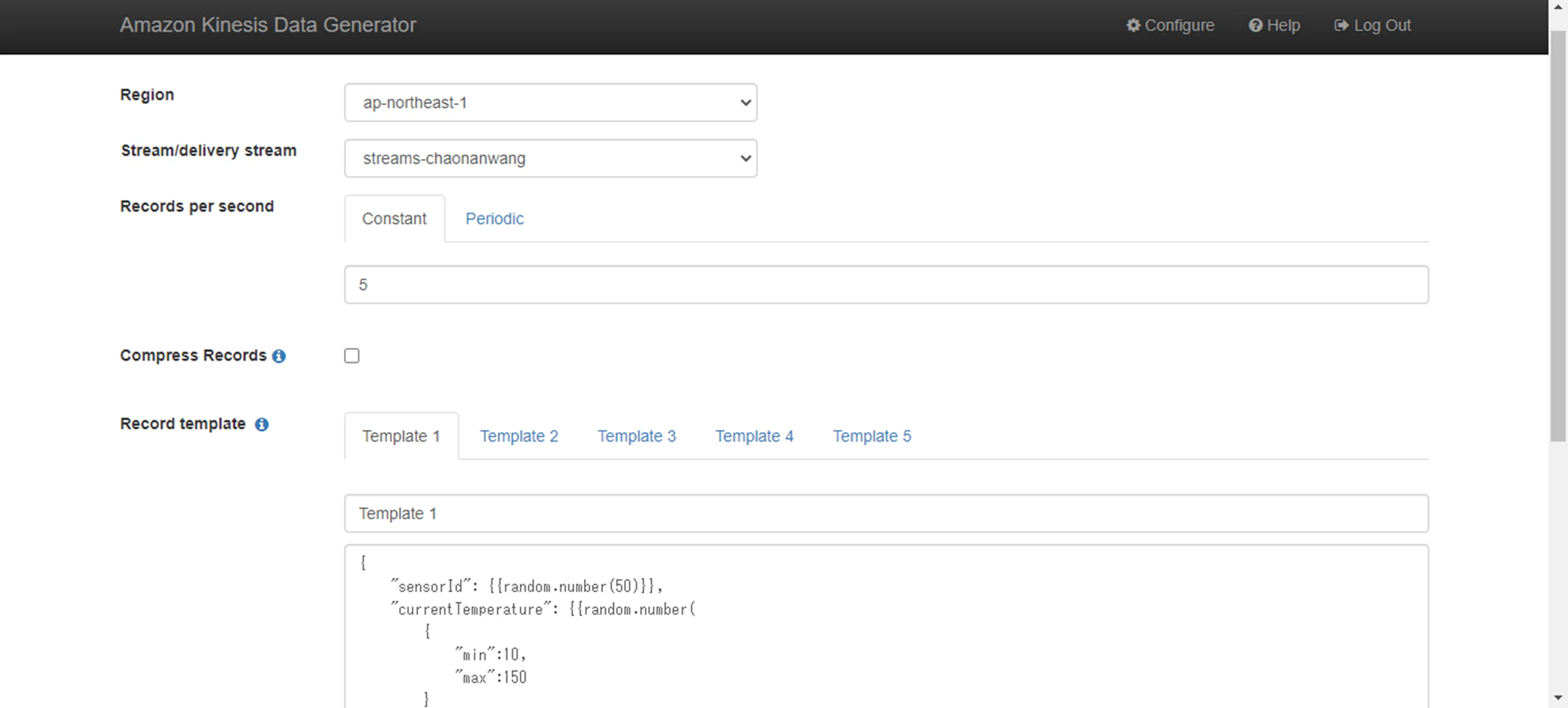Click Amazon Kinesis Data Generator title

pyautogui.click(x=268, y=25)
